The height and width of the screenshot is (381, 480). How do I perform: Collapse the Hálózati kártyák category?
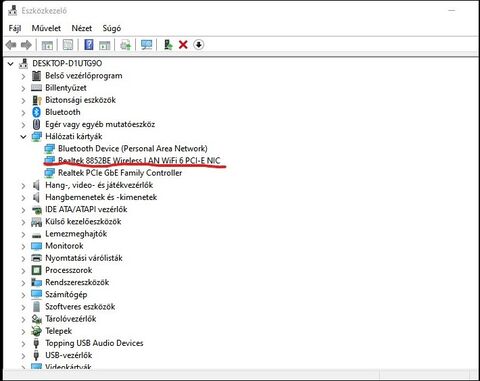tap(23, 137)
